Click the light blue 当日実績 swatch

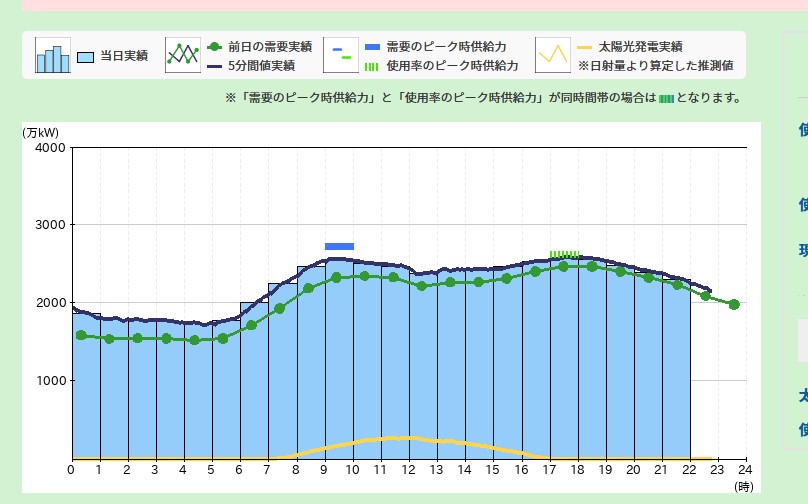pos(85,57)
